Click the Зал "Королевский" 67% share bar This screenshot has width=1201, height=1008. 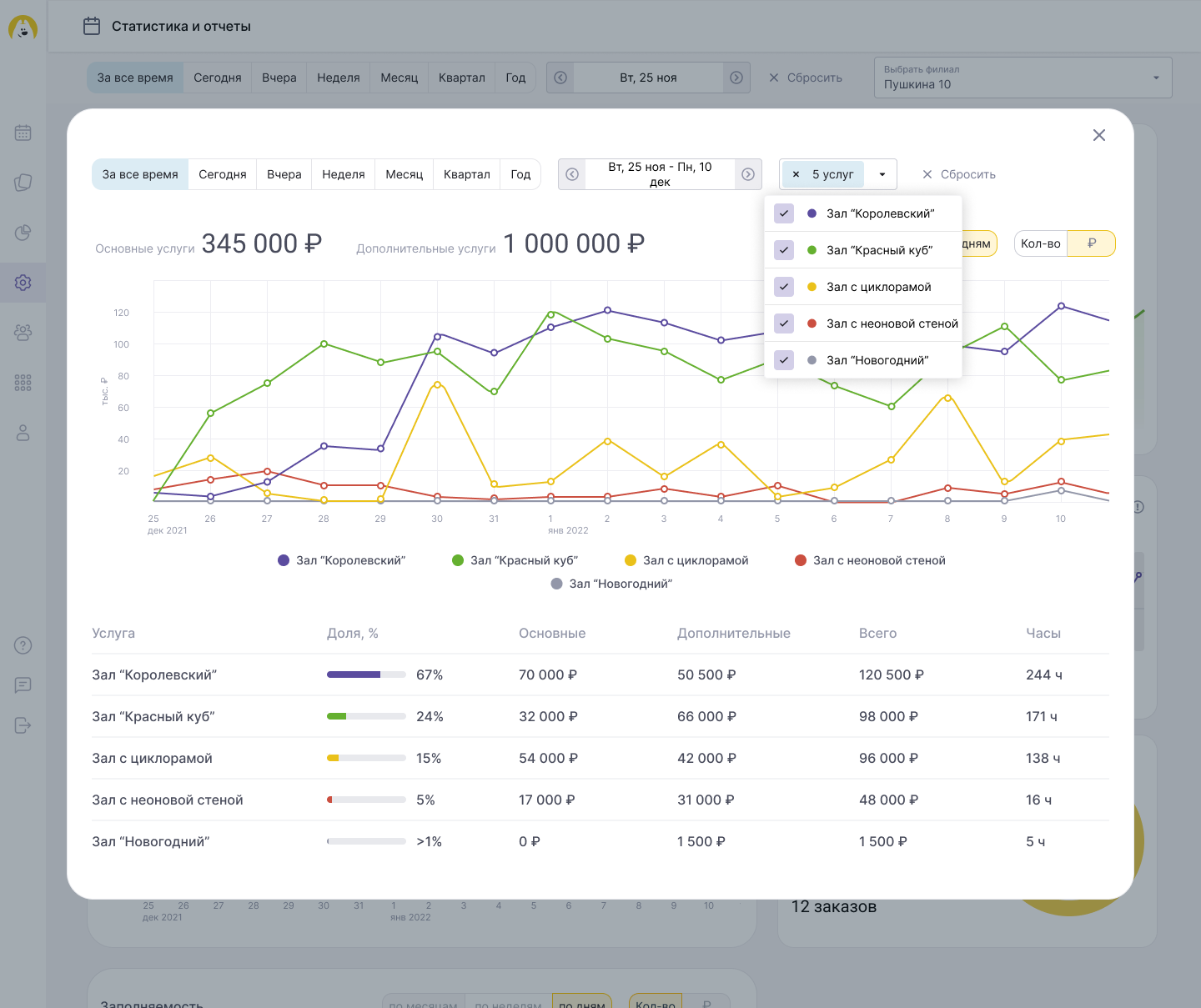coord(366,675)
